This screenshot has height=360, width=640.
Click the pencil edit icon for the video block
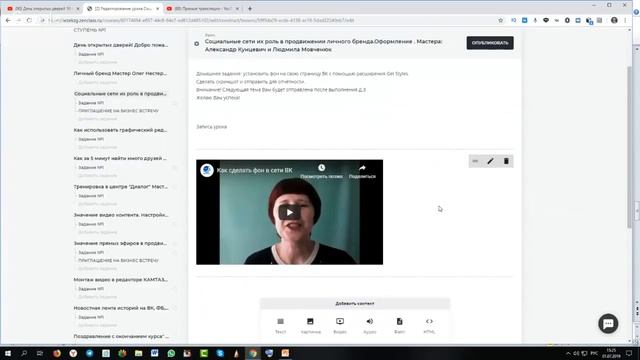coord(490,161)
